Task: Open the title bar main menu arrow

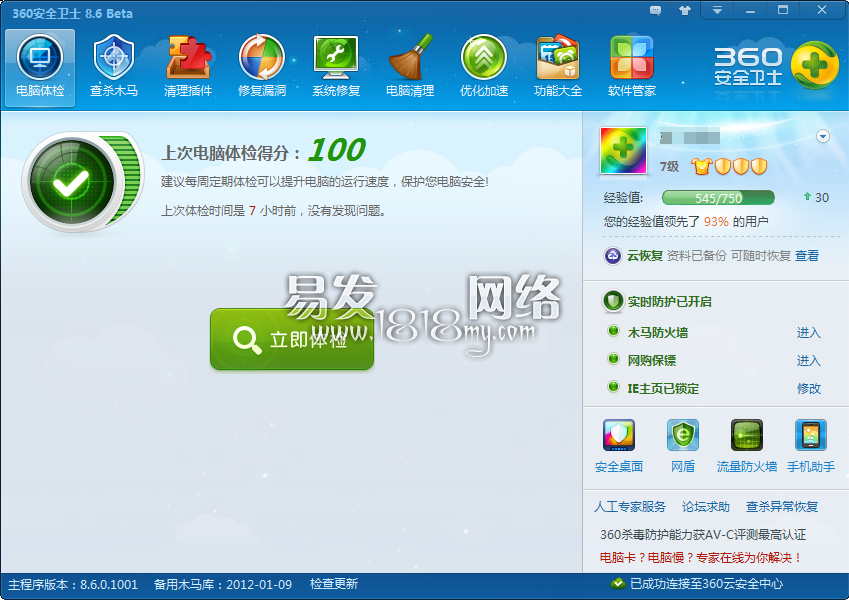Action: [717, 10]
